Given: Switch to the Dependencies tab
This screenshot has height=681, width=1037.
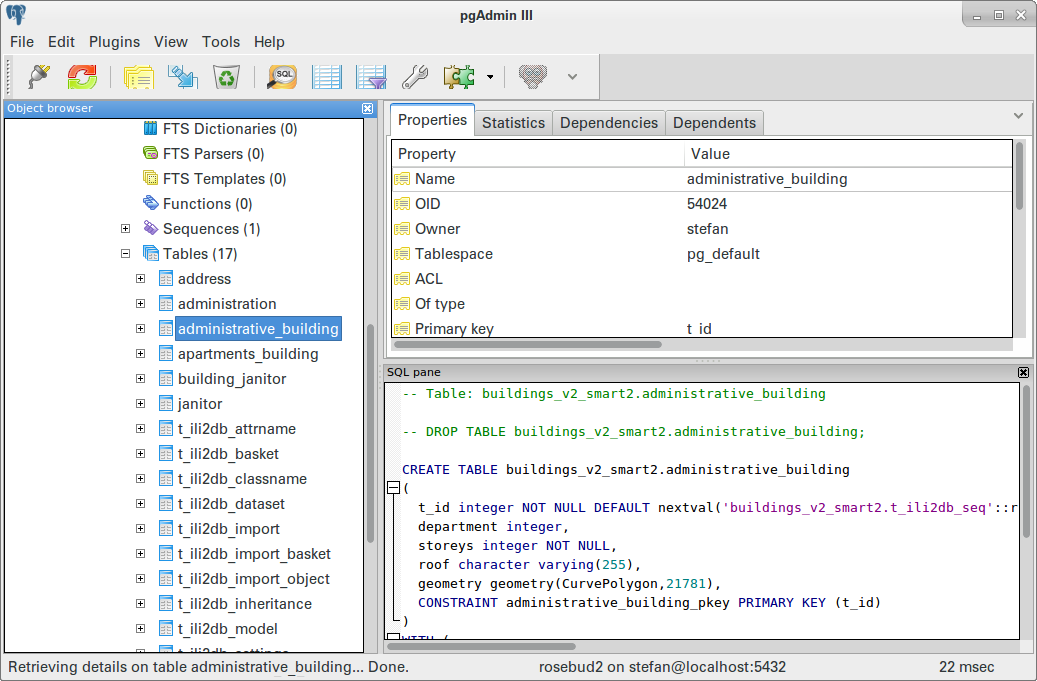Looking at the screenshot, I should [x=608, y=123].
